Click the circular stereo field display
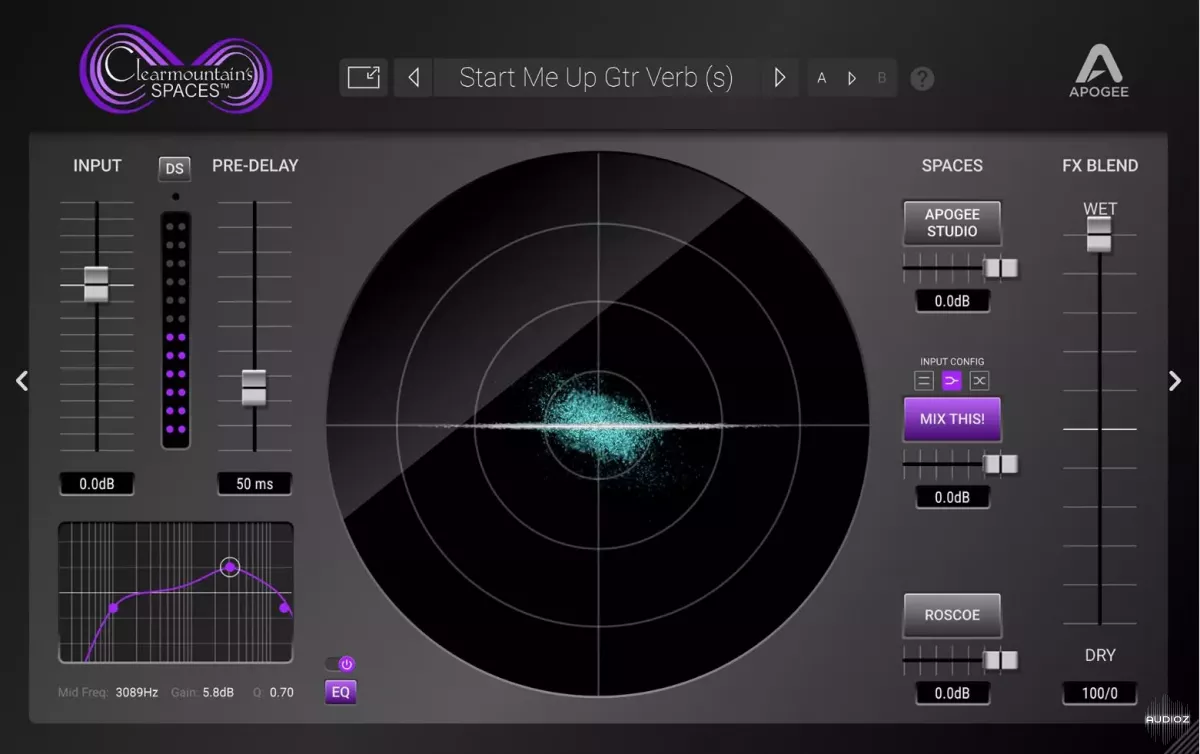This screenshot has height=754, width=1200. pyautogui.click(x=598, y=424)
